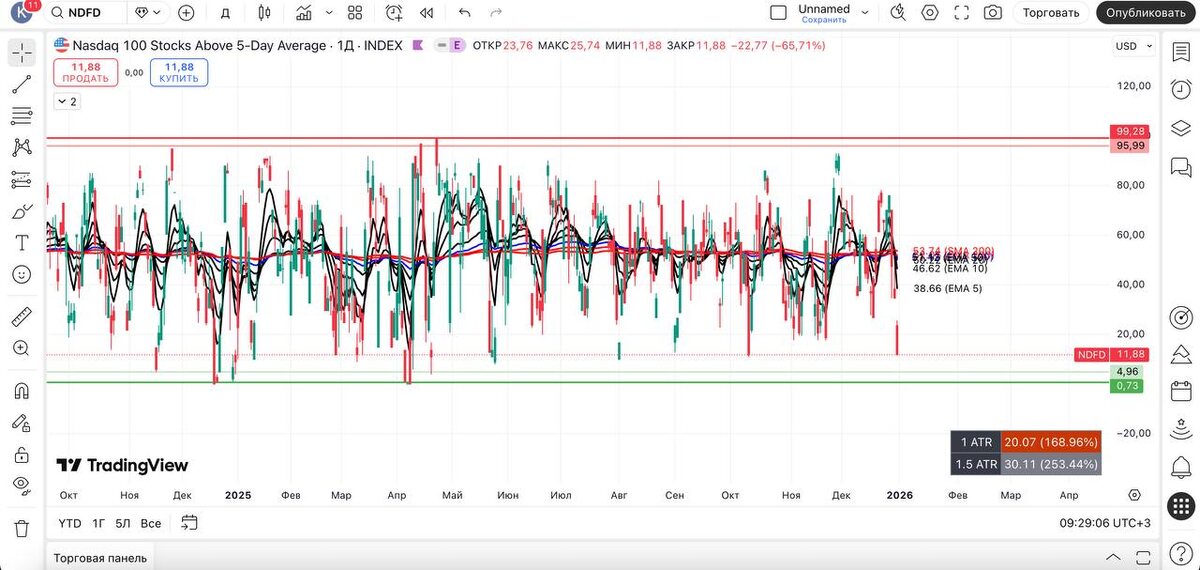The image size is (1200, 570).
Task: Undo the last chart action
Action: click(464, 13)
